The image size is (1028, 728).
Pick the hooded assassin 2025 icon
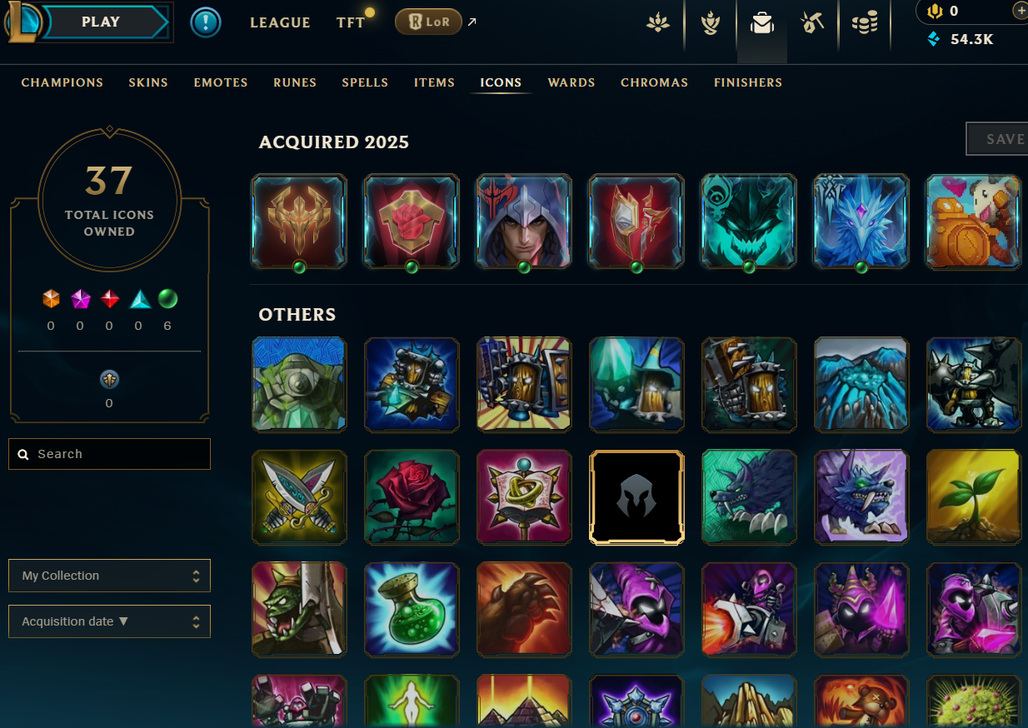click(524, 222)
